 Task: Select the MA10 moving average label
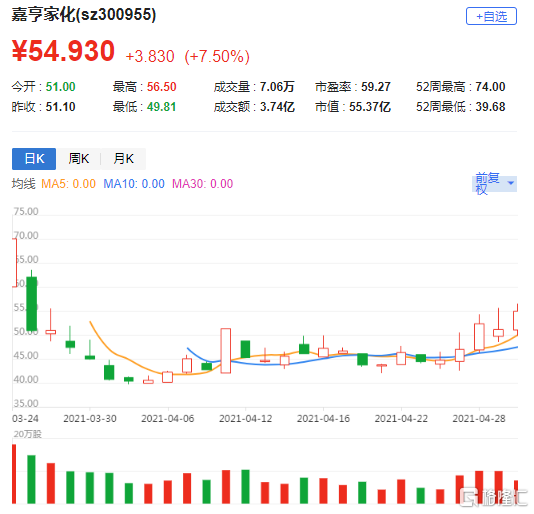pos(134,184)
